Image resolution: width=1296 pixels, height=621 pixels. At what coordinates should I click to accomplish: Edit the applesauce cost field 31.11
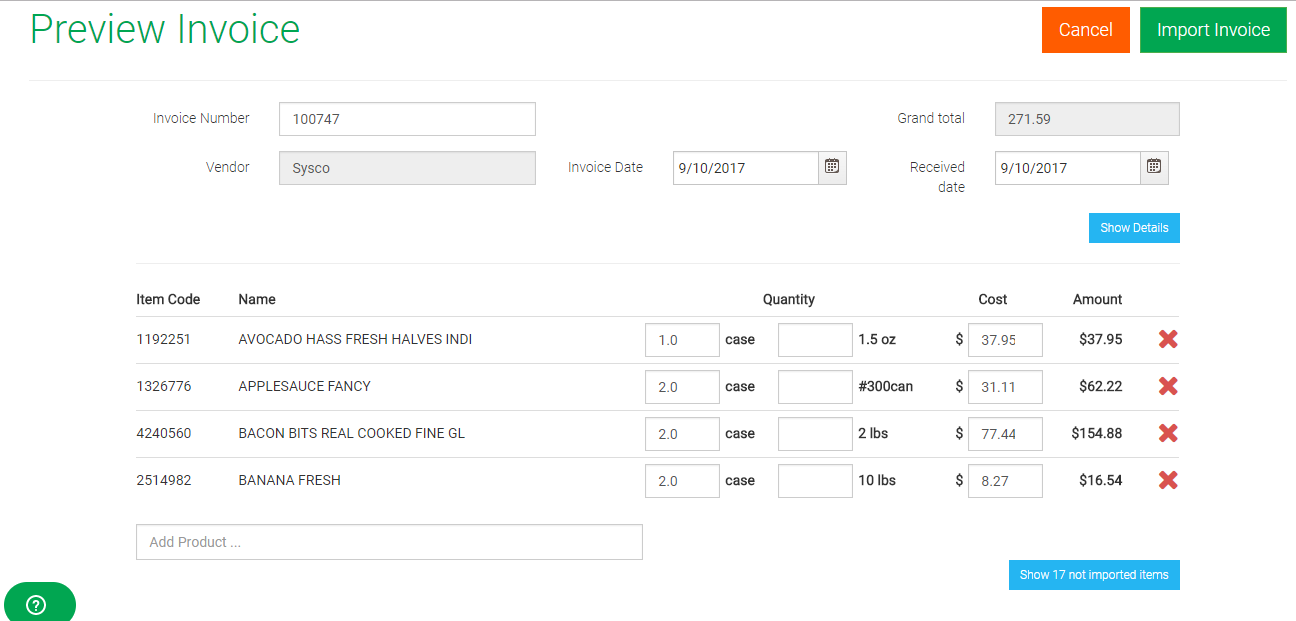click(1005, 387)
